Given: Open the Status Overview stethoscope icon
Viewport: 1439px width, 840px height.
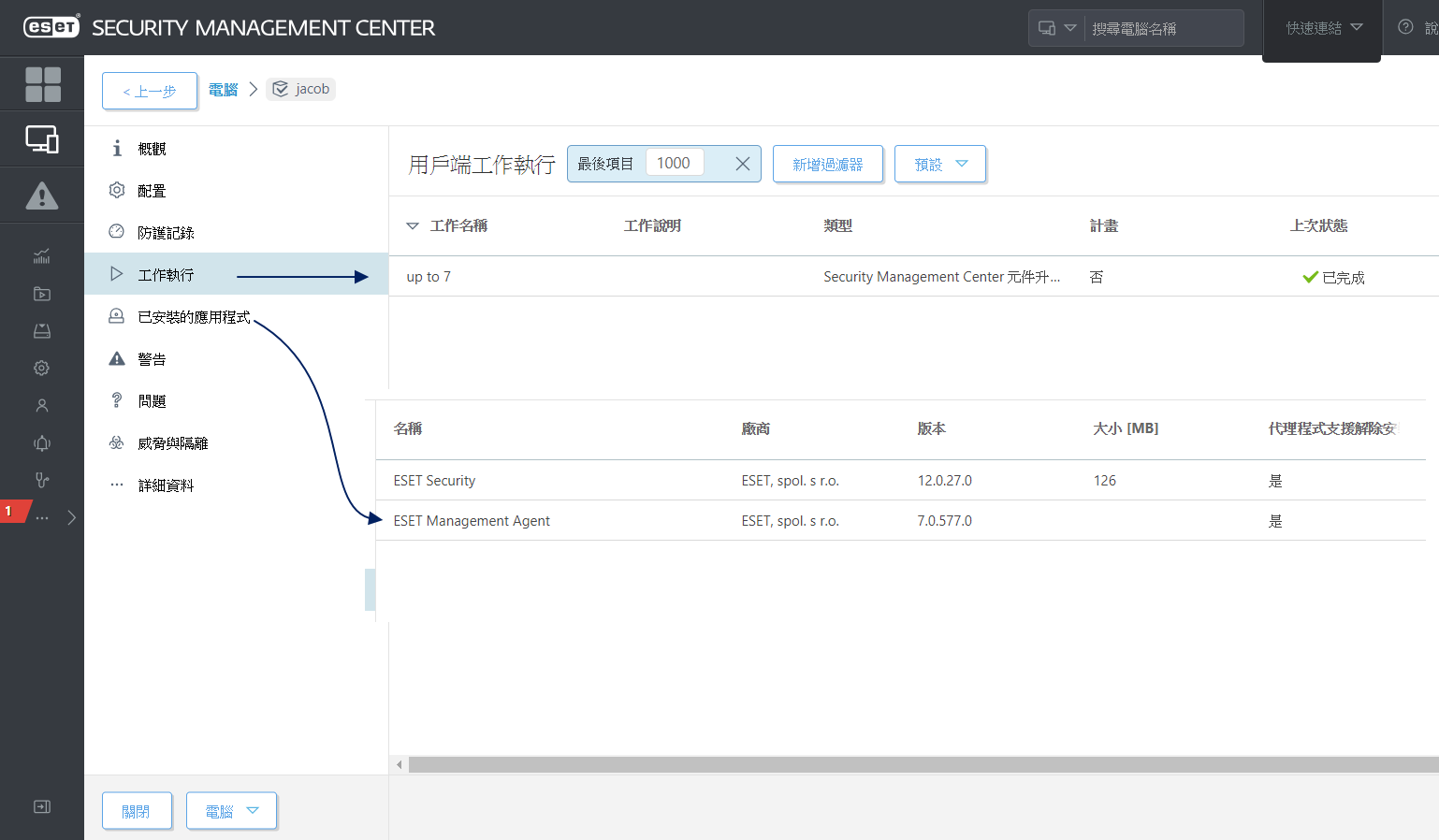Looking at the screenshot, I should (42, 480).
